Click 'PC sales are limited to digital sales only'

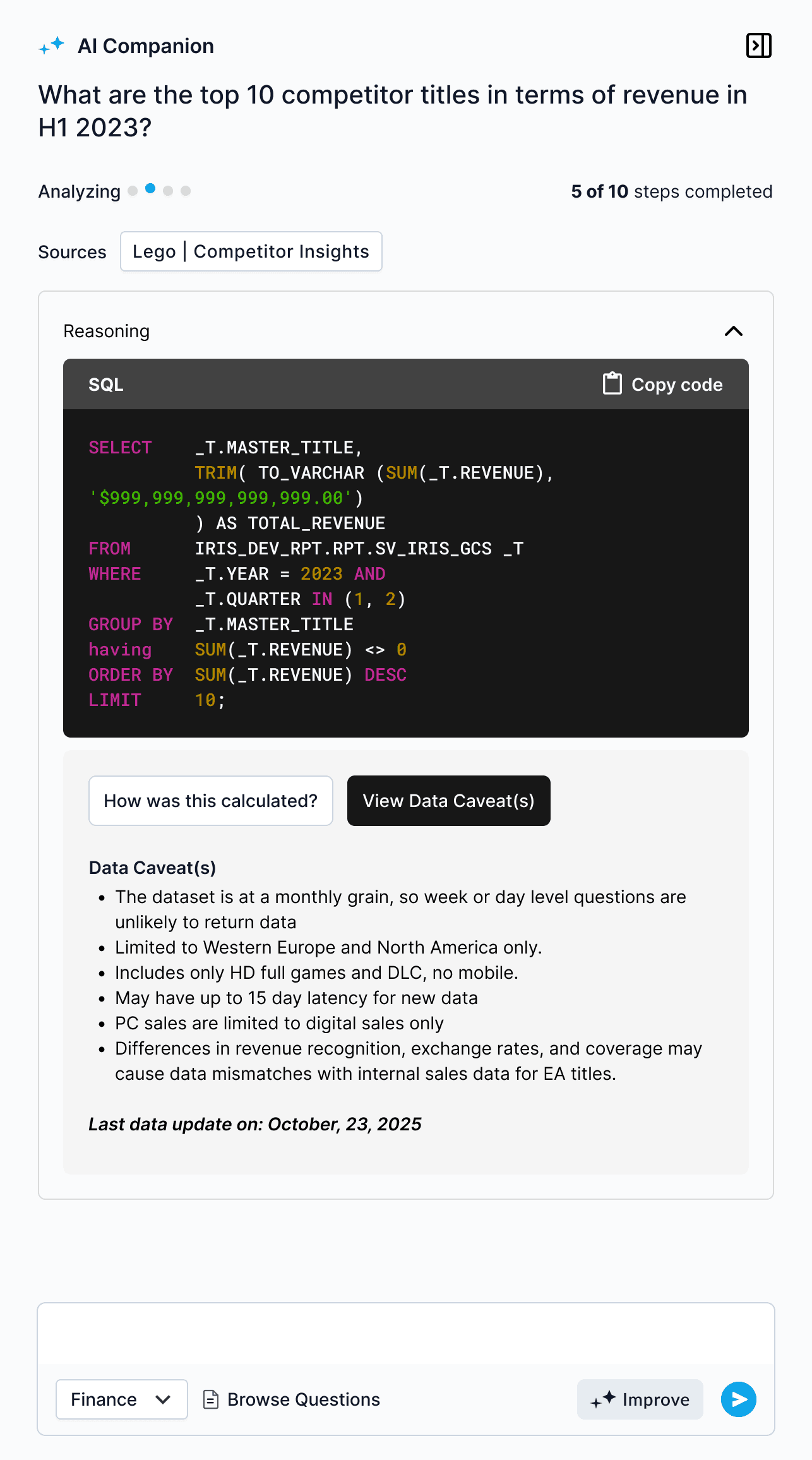click(279, 1023)
